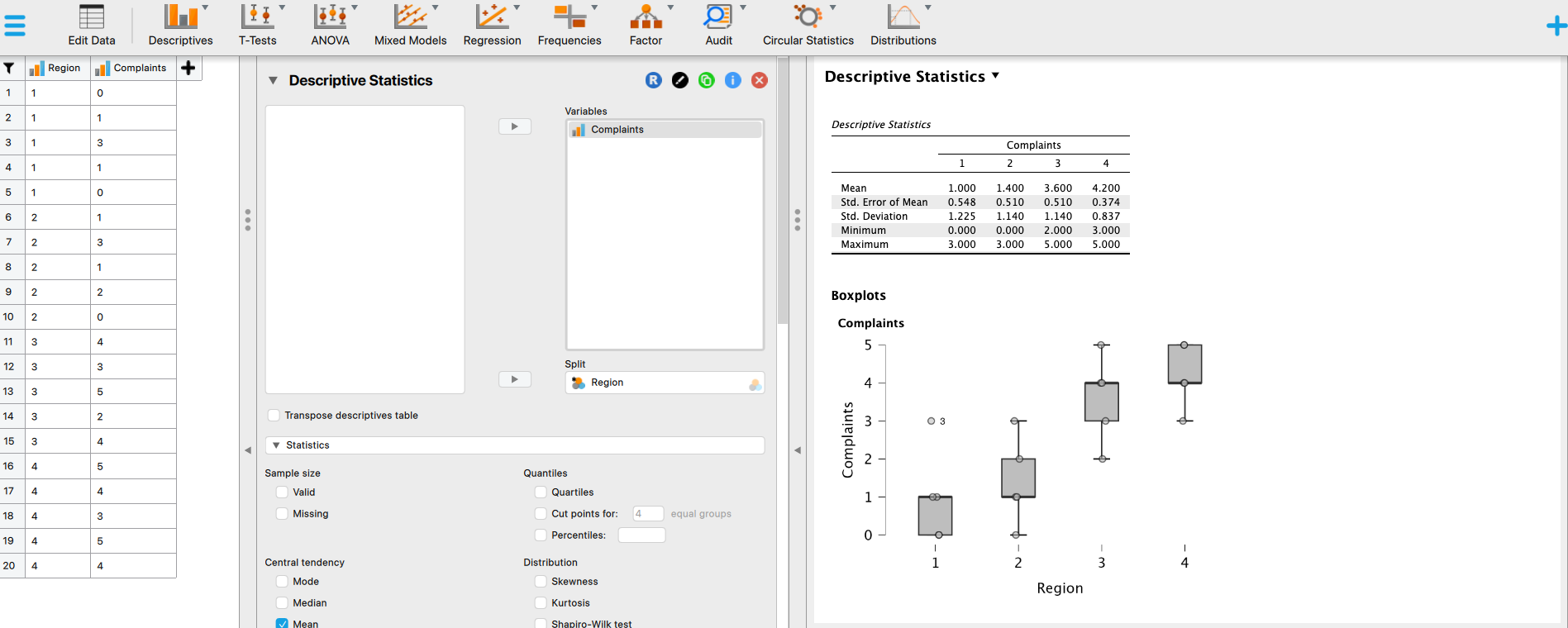Open the Frequencies analysis menu

tap(570, 26)
